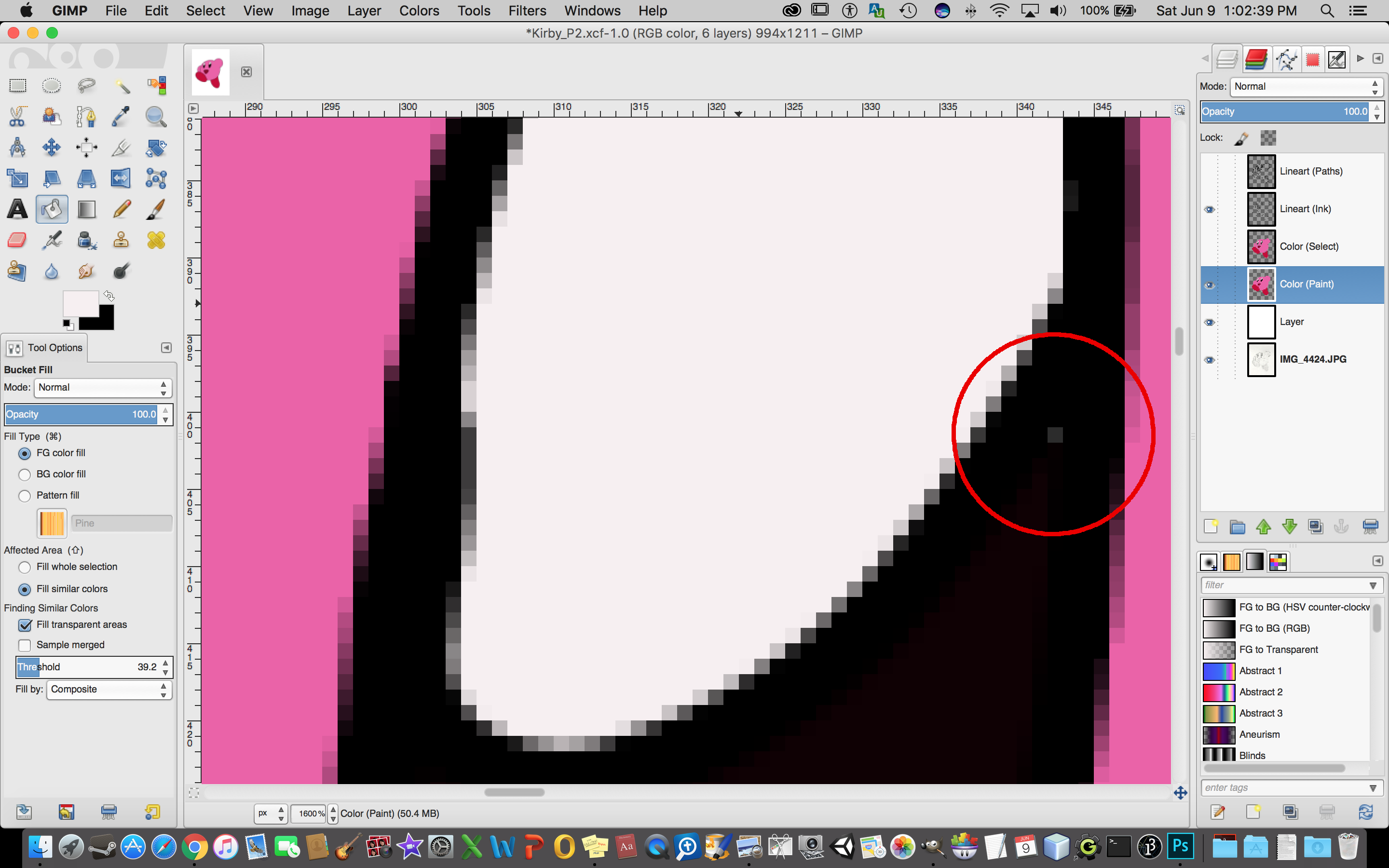This screenshot has width=1389, height=868.
Task: Choose Pattern fill option
Action: [x=25, y=496]
